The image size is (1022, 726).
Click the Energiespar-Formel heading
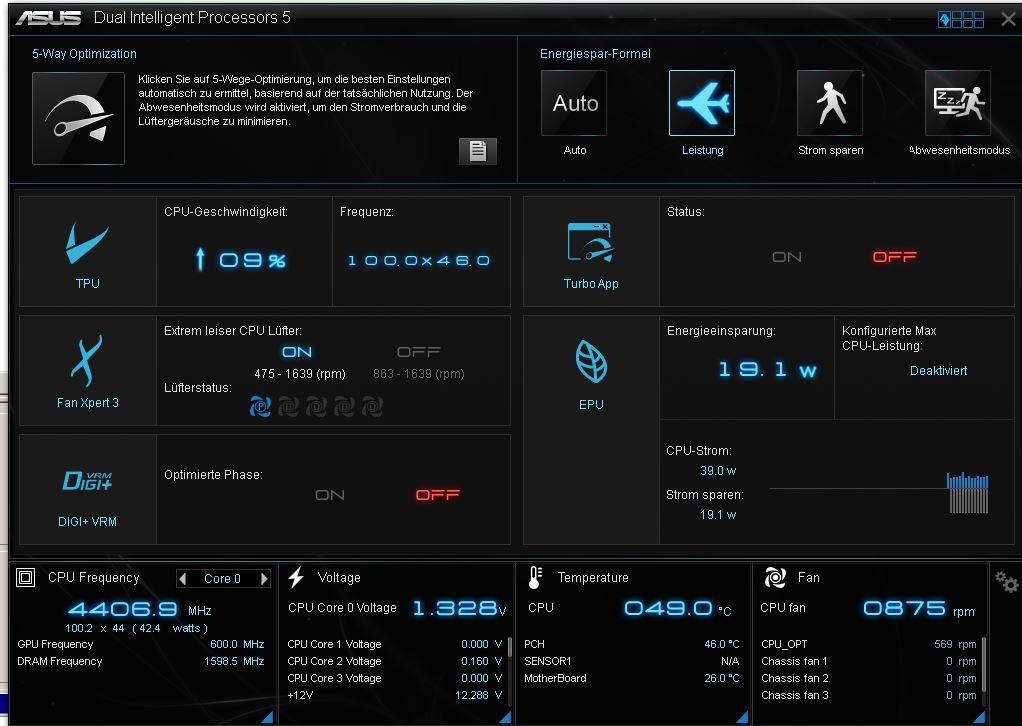[x=595, y=53]
